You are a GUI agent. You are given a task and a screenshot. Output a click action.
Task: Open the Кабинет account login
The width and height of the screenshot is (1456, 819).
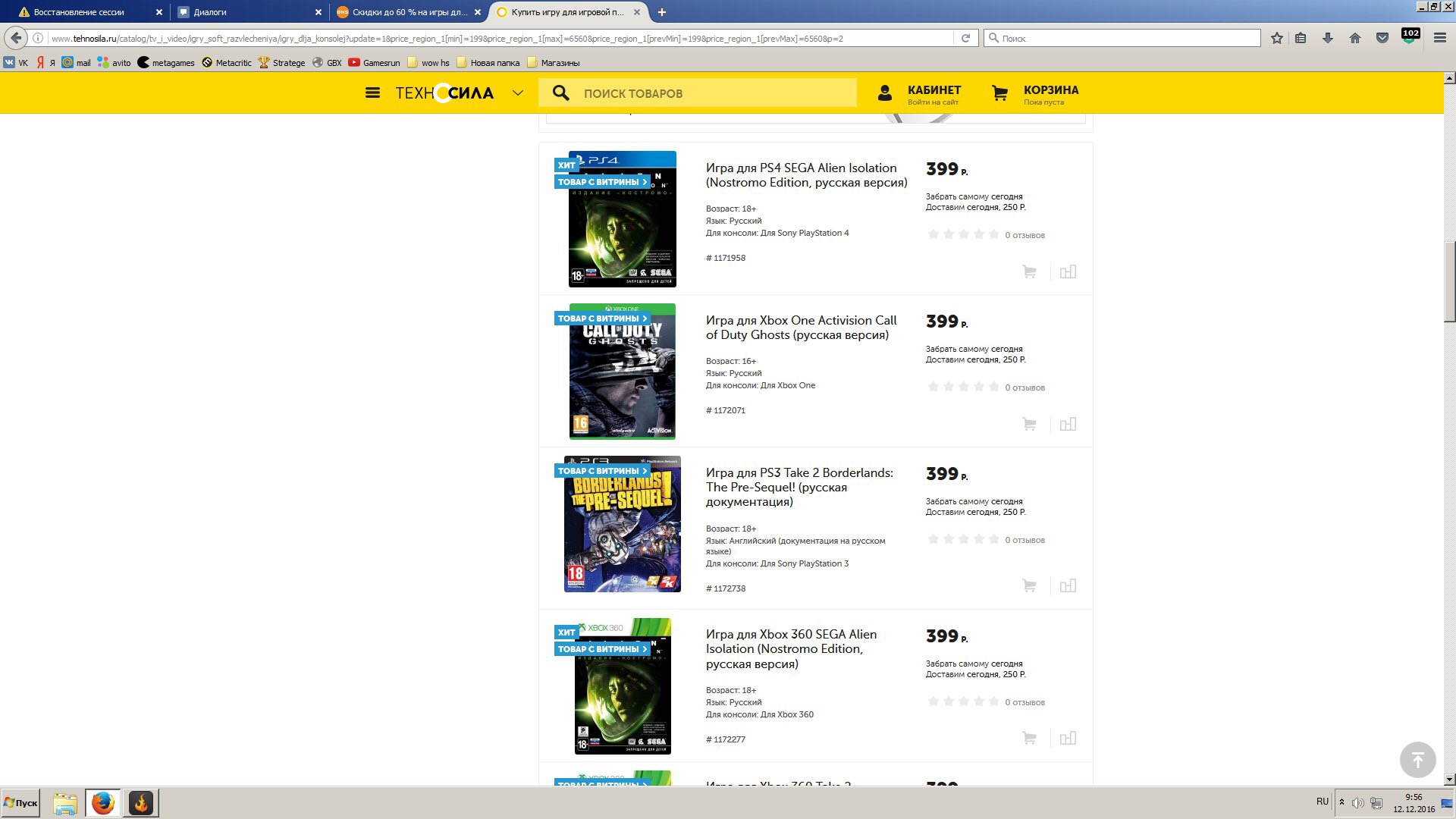click(919, 94)
